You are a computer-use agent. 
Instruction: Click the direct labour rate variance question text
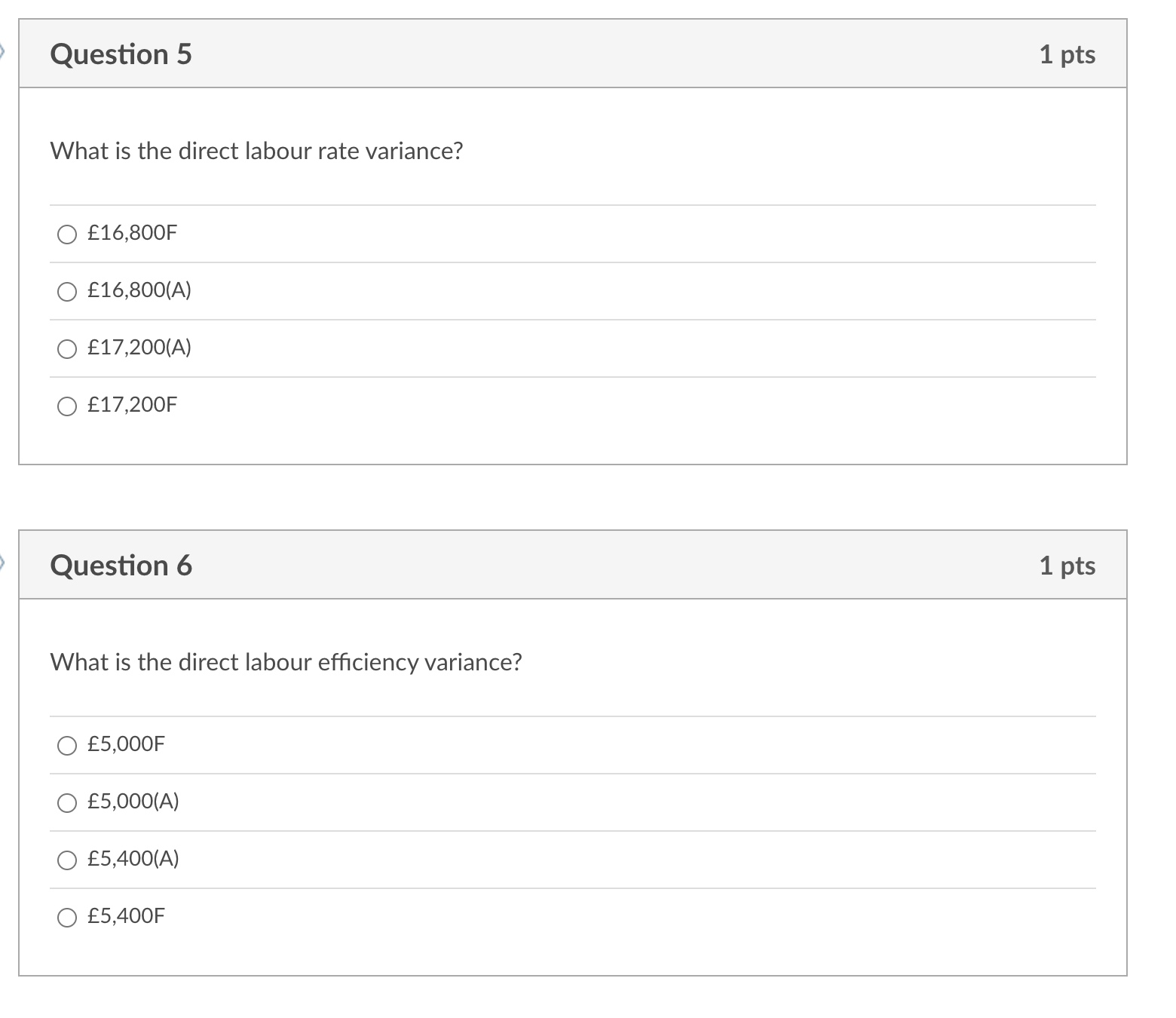tap(256, 151)
